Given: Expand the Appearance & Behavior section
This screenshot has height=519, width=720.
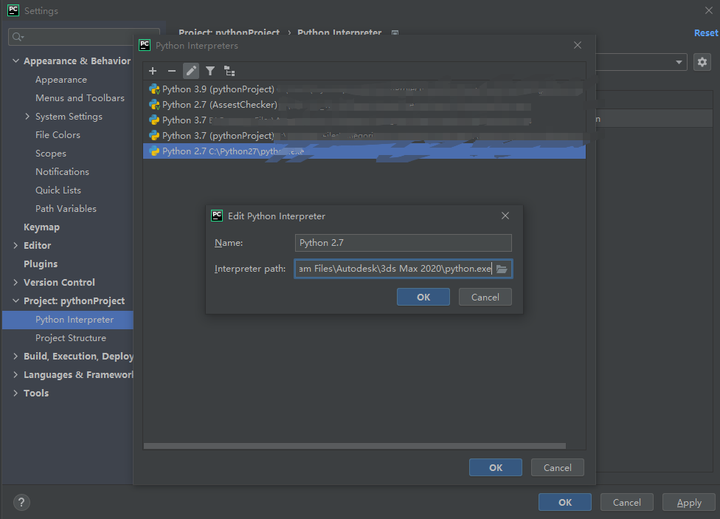Looking at the screenshot, I should pos(16,61).
